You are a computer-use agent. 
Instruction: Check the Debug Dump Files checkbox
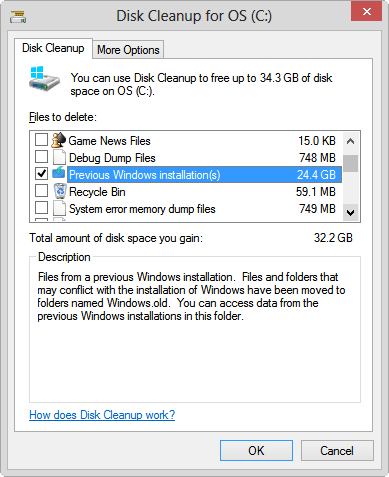point(41,156)
